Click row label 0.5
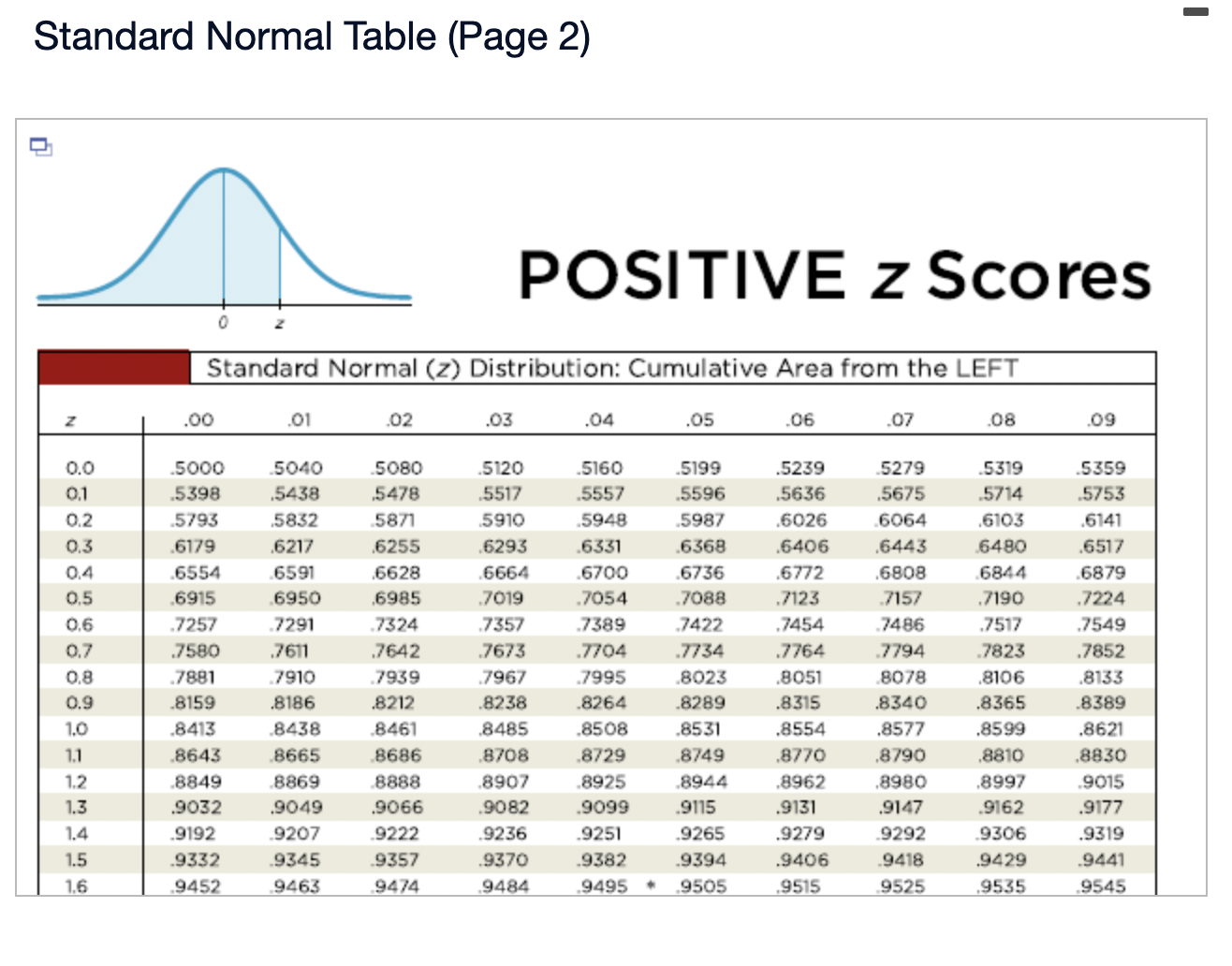This screenshot has height=966, width=1232. (80, 599)
